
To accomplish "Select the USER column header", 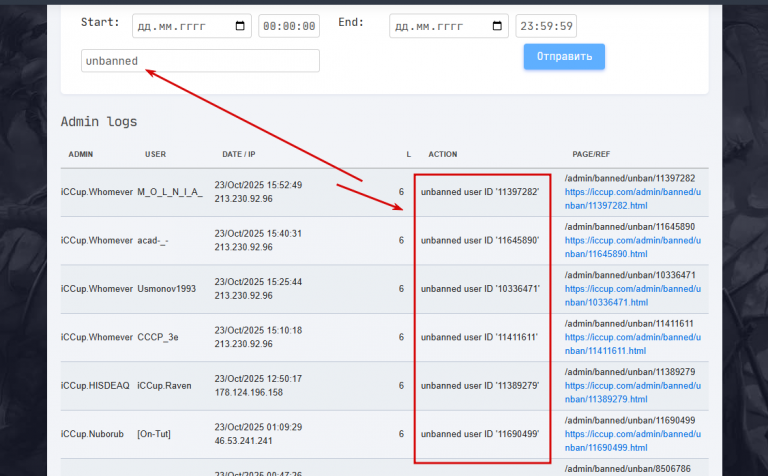I will pos(155,154).
